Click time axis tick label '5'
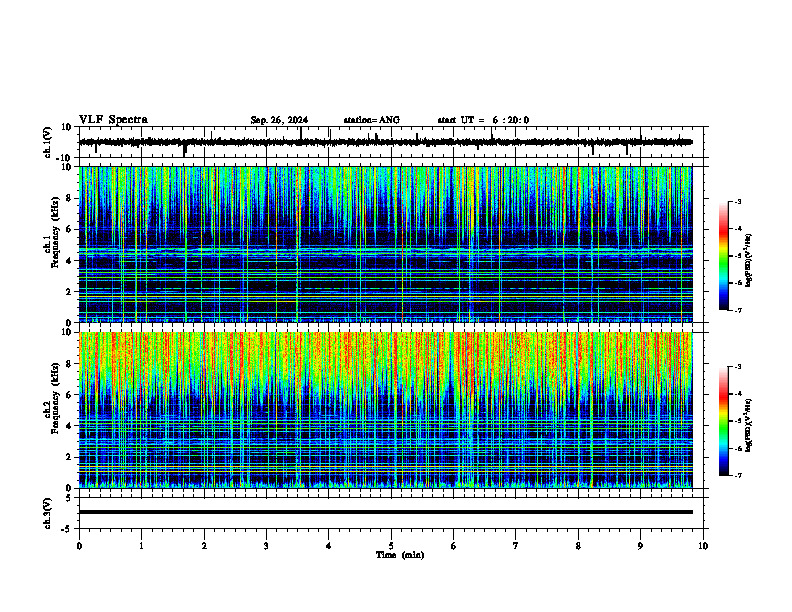Screen dimensions: 792x612 click(x=391, y=546)
